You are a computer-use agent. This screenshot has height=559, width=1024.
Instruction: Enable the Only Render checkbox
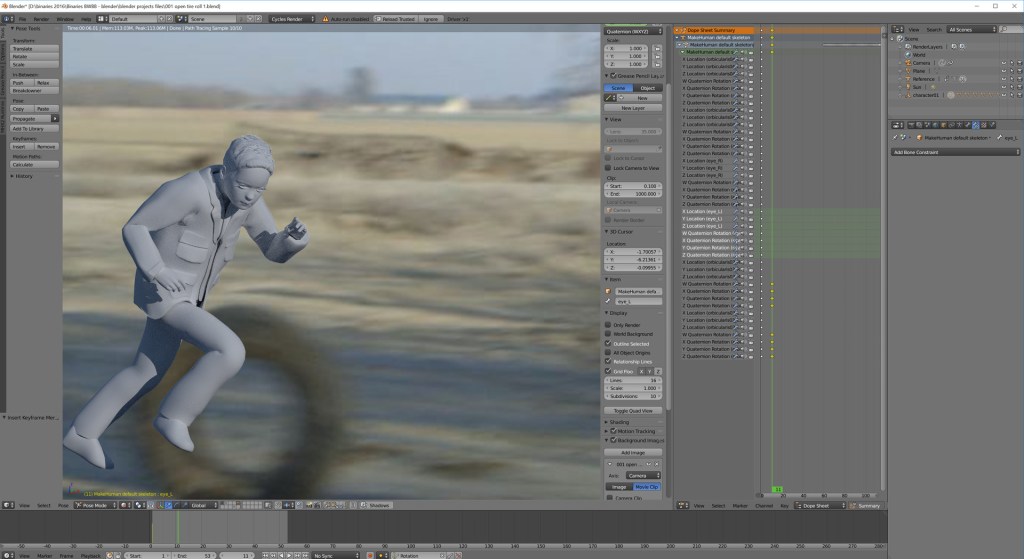608,325
